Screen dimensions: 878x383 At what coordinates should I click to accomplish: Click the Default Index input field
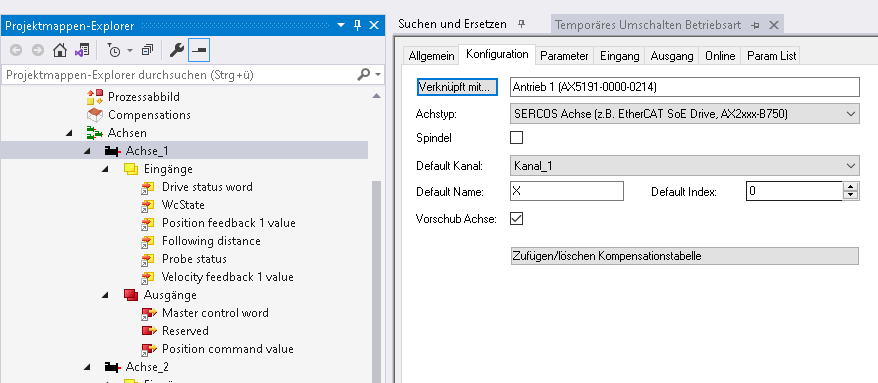click(795, 191)
